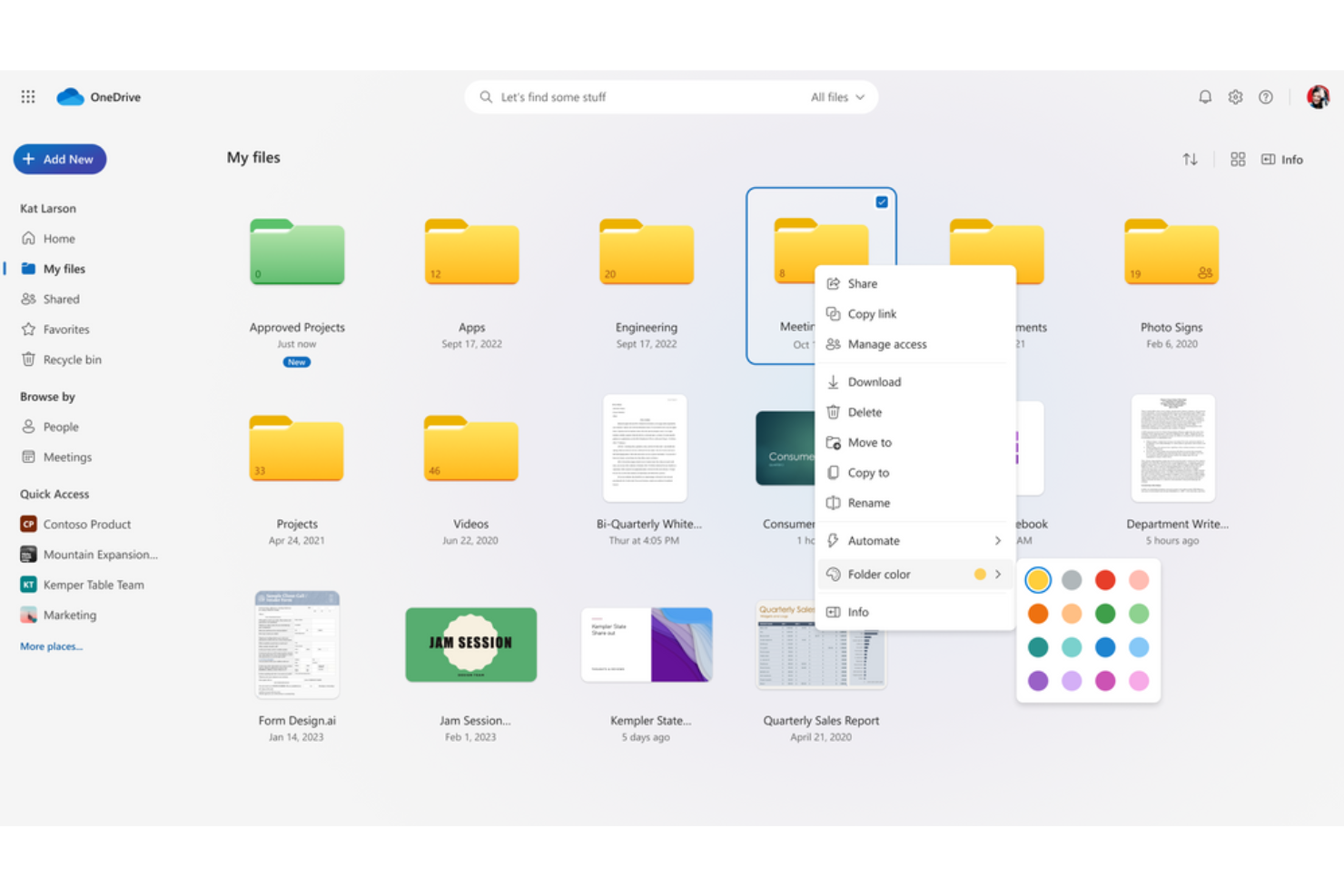Select Copy link in the context menu

pyautogui.click(x=915, y=313)
